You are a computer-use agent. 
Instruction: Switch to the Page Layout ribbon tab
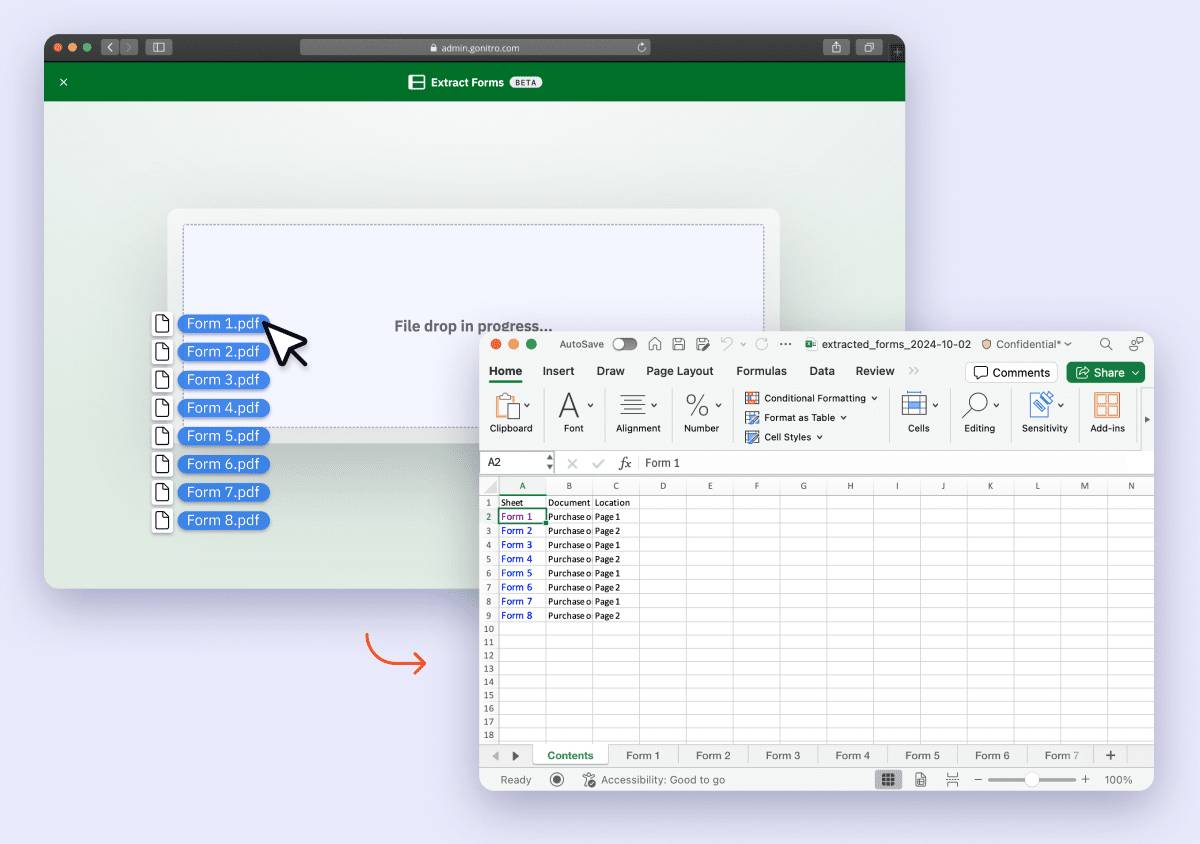coord(680,371)
